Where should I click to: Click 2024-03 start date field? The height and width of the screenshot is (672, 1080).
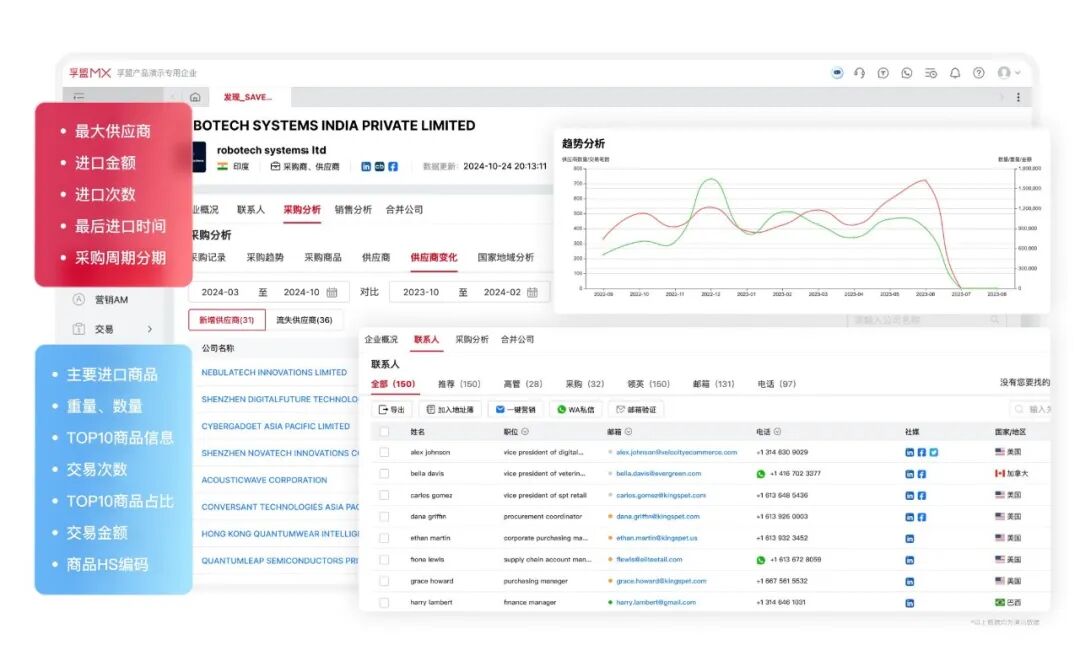[x=220, y=292]
